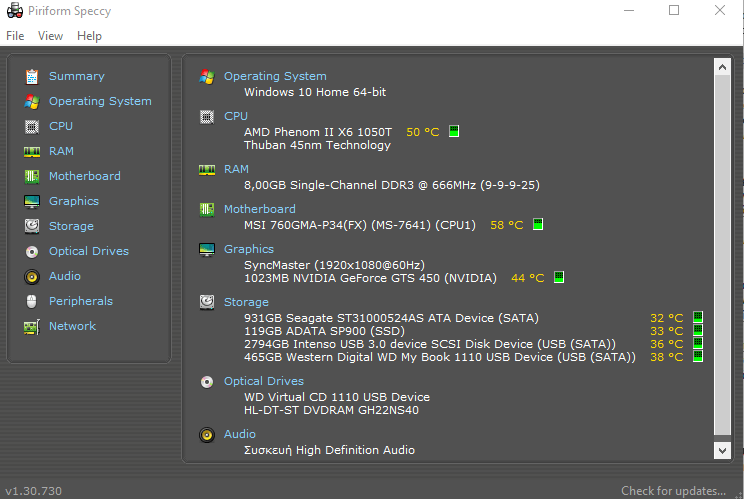This screenshot has height=499, width=744.
Task: Click the Optical Drives disc icon in sidebar
Action: [x=32, y=251]
